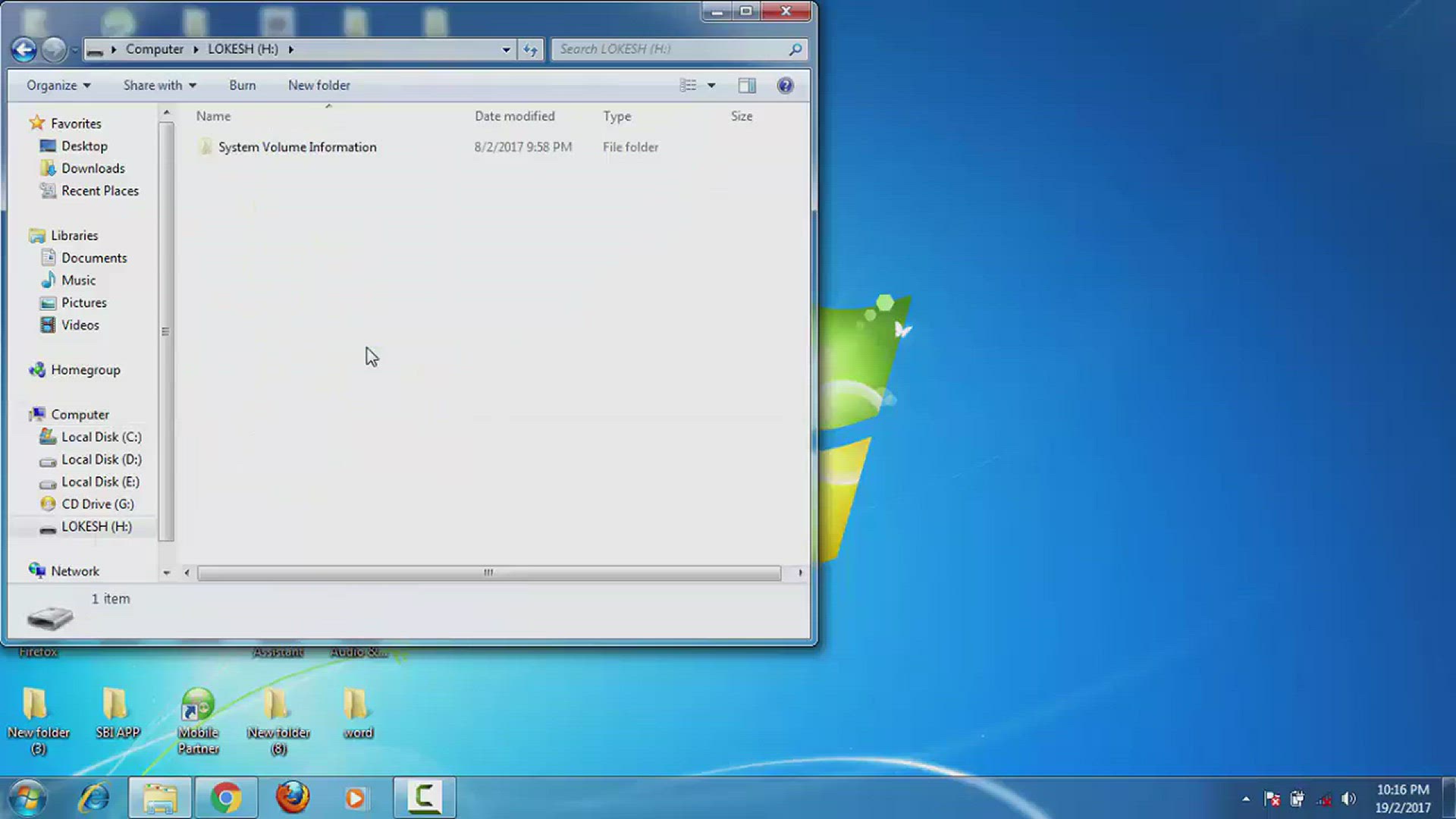Viewport: 1456px width, 819px height.
Task: Open the volume speaker icon in tray
Action: point(1348,798)
